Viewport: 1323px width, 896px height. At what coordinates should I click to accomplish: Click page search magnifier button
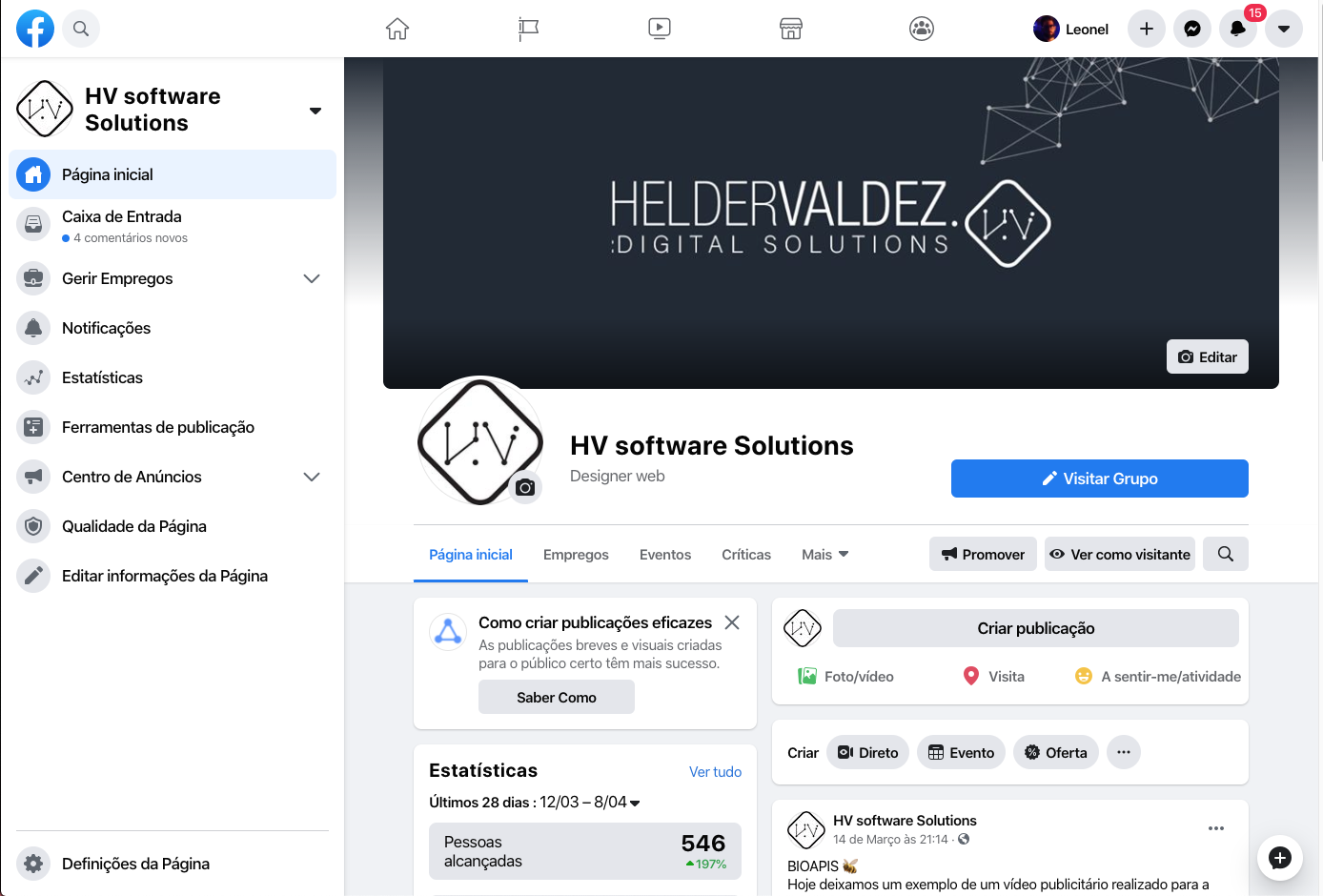point(1226,554)
